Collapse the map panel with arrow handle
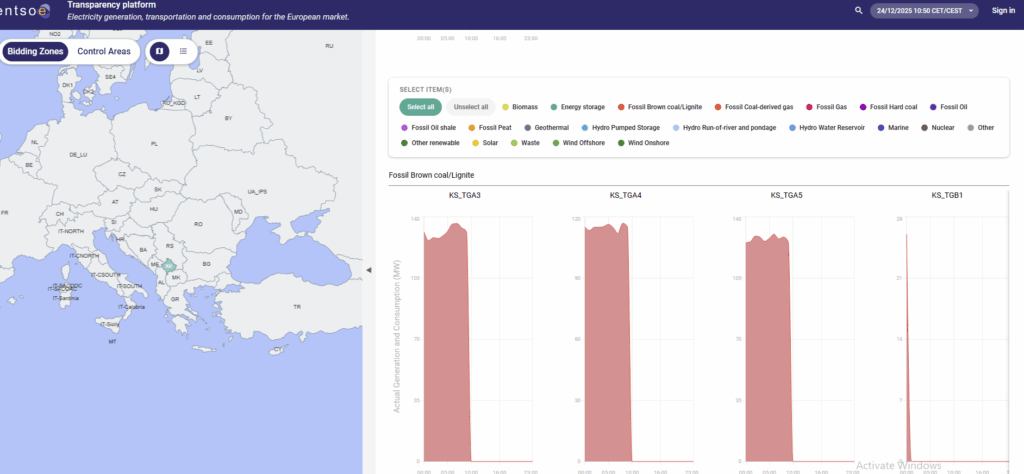Image resolution: width=1024 pixels, height=474 pixels. (368, 270)
